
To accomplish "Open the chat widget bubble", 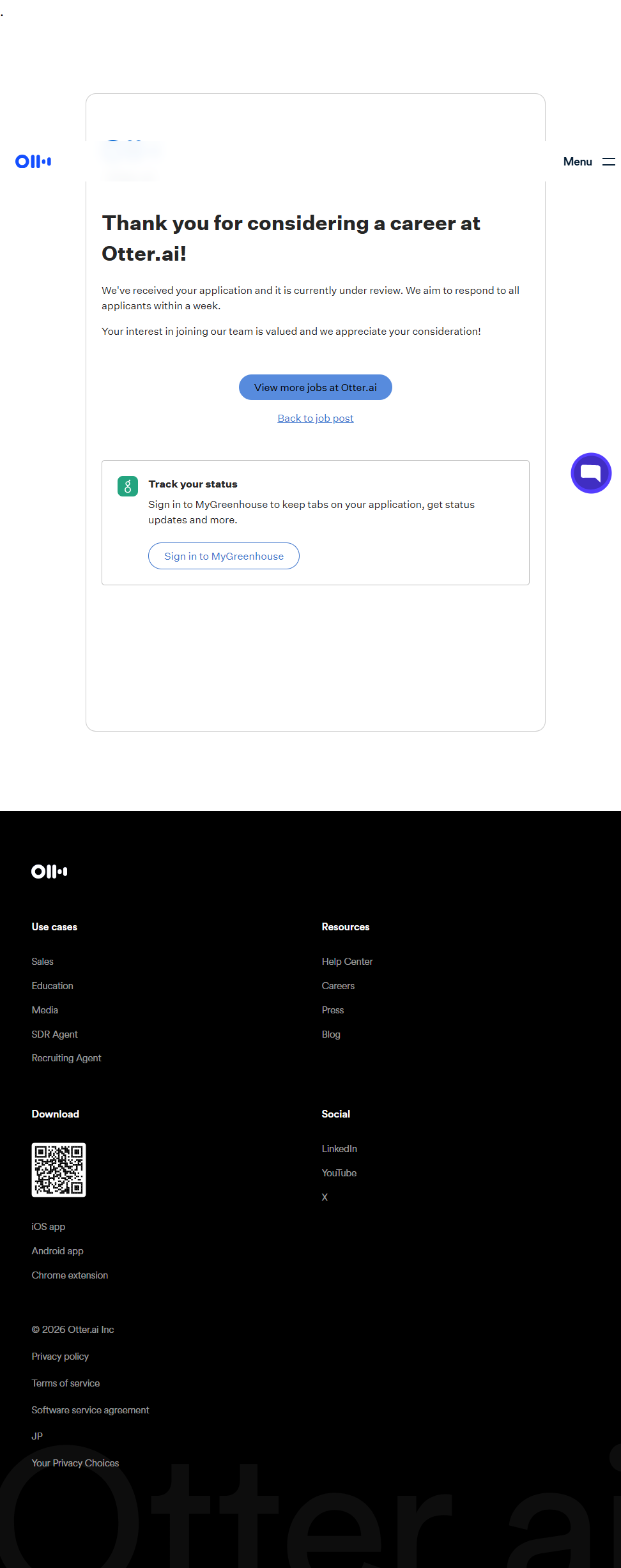I will pos(591,473).
